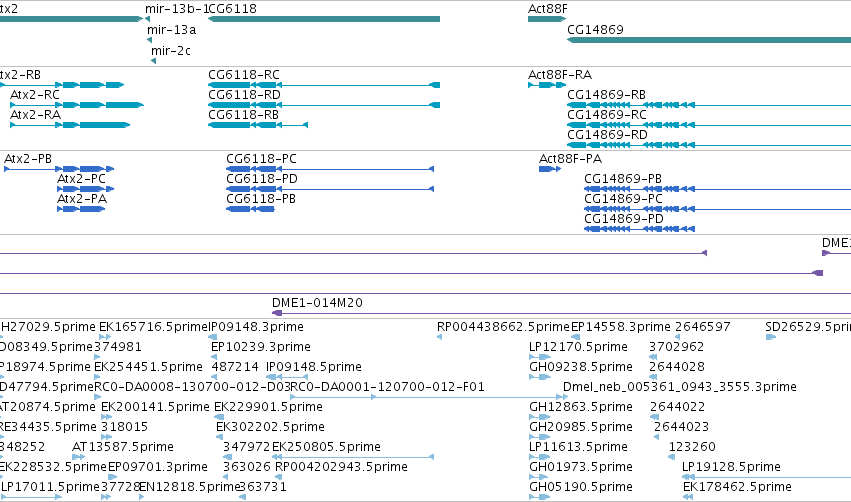This screenshot has width=851, height=502.
Task: Click EST label LP19128.5prime
Action: coord(732,468)
